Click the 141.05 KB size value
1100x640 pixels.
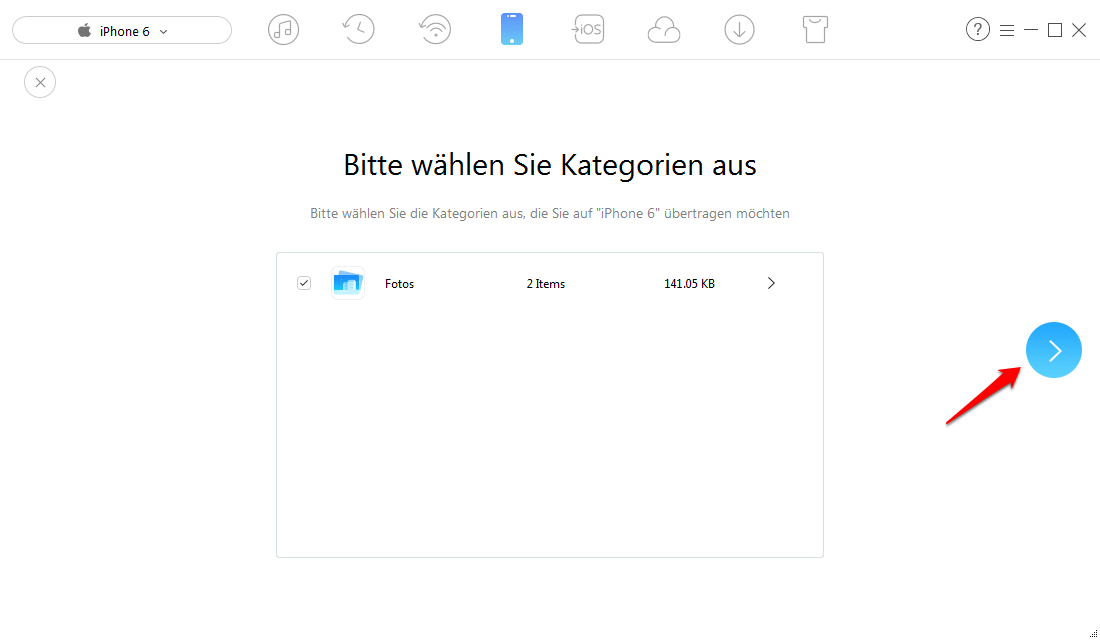690,284
